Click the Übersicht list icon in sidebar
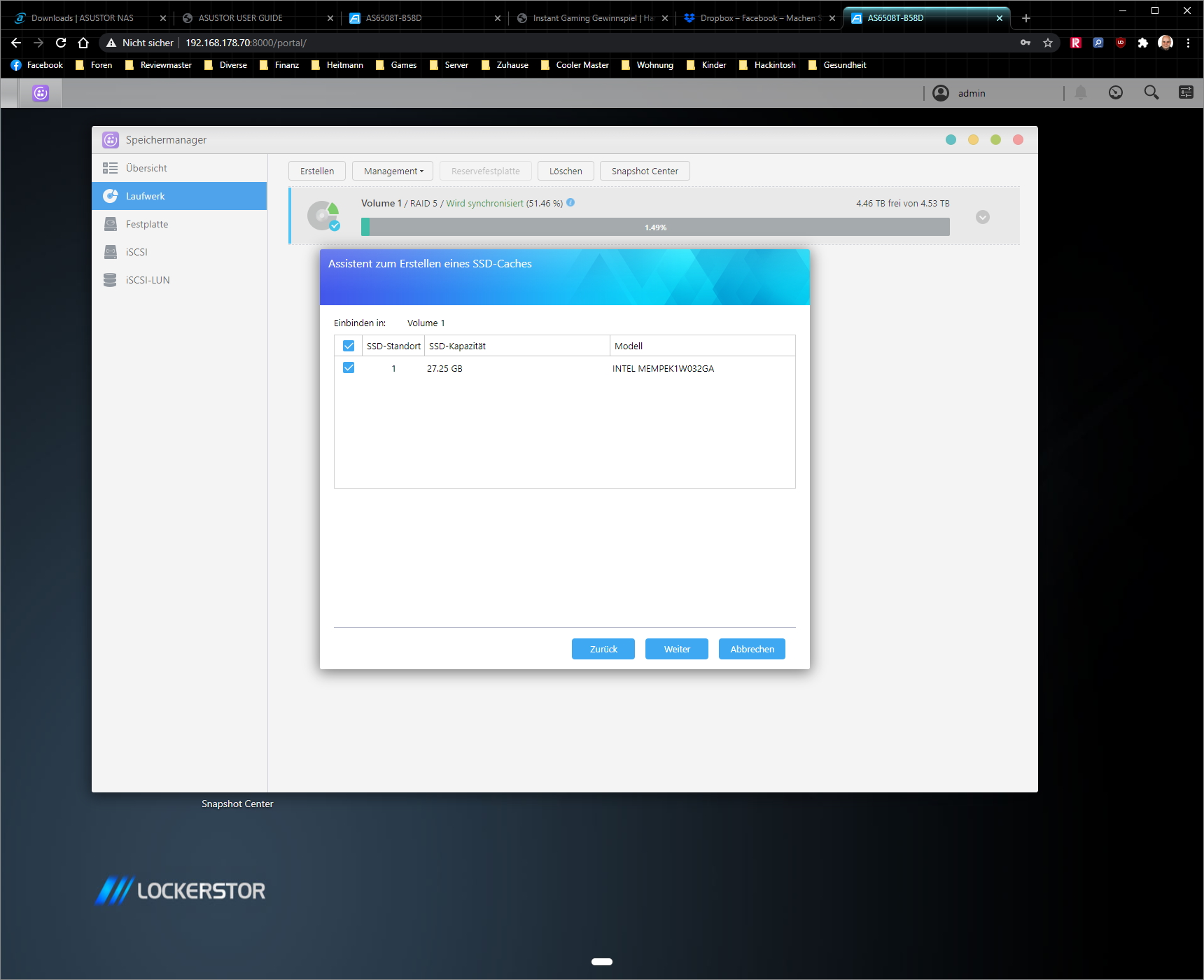 click(x=110, y=168)
